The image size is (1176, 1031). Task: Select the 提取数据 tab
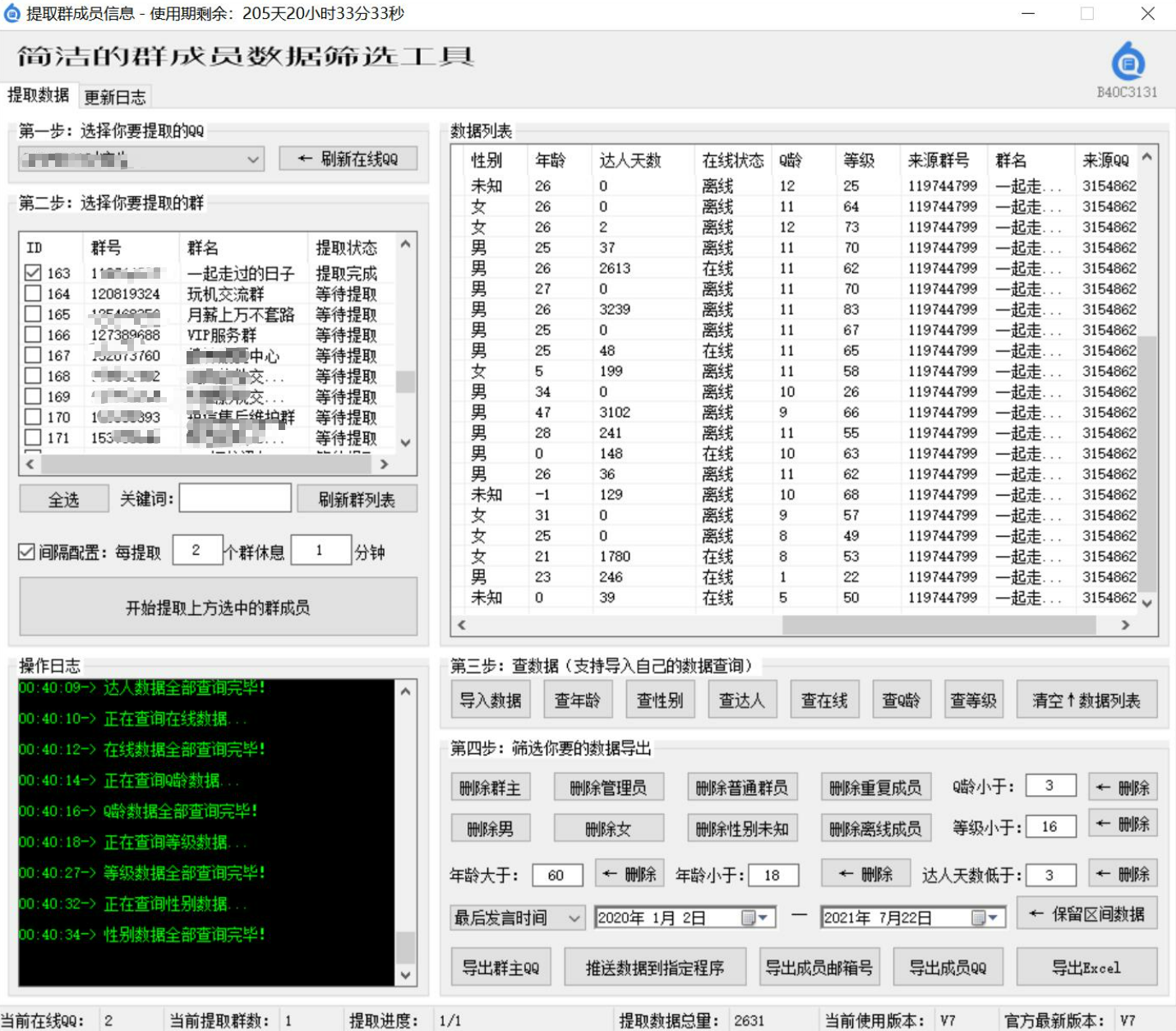point(38,95)
